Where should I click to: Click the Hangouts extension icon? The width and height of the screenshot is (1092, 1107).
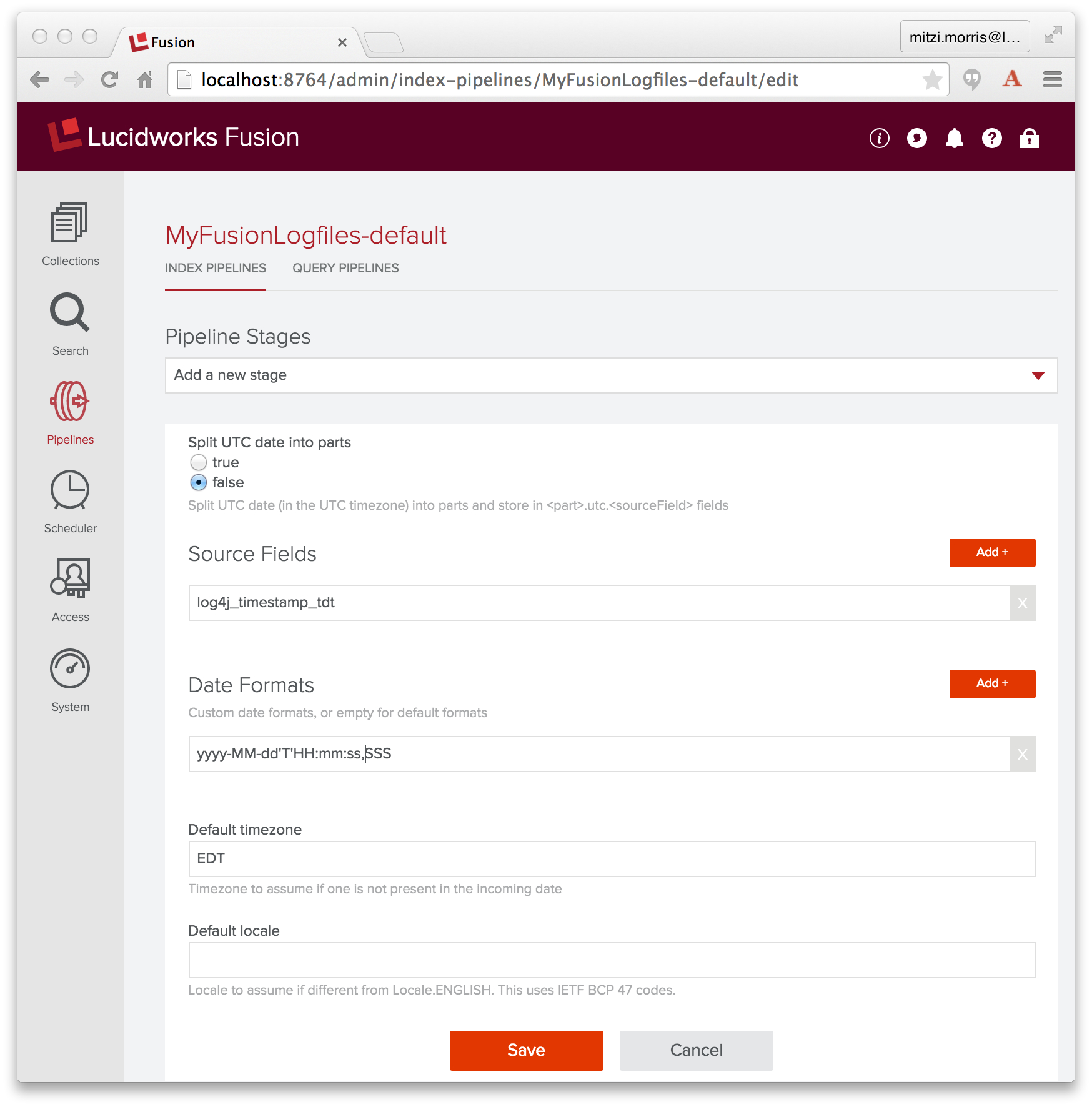tap(971, 80)
